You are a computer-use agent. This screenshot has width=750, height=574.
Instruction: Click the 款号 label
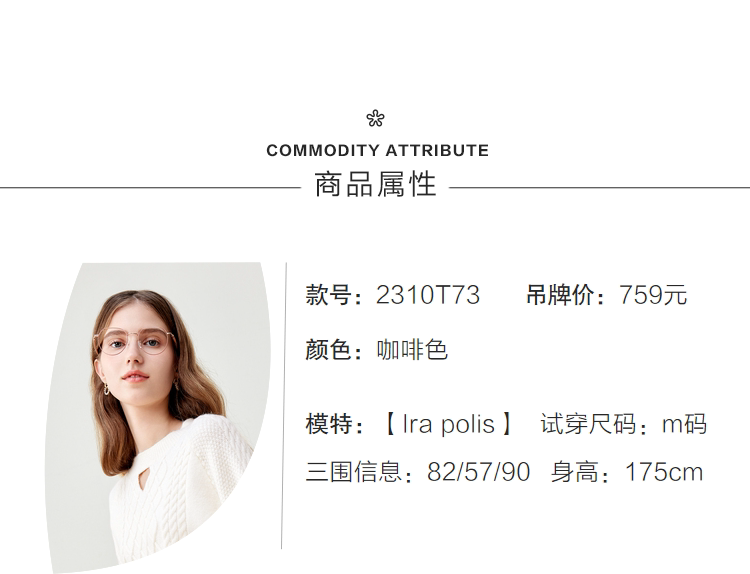[x=329, y=296]
